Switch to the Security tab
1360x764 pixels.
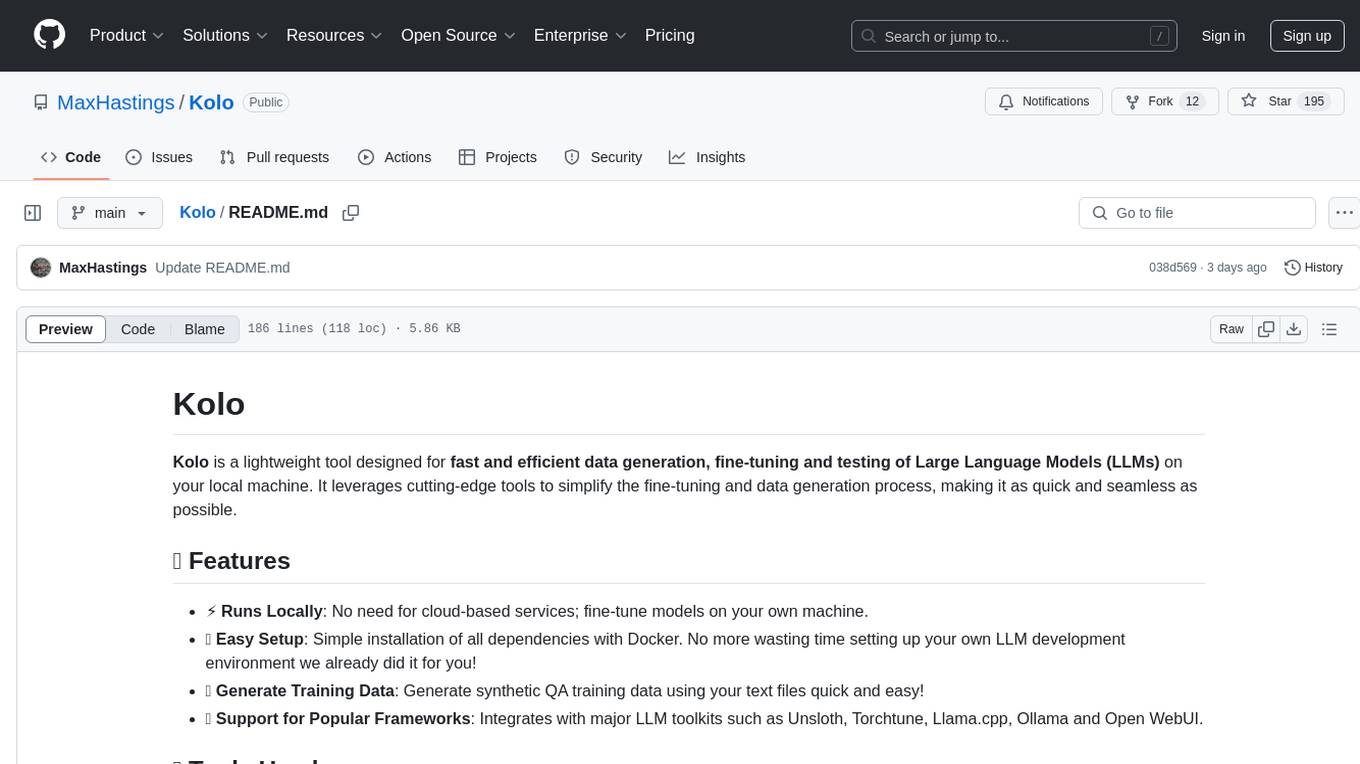tap(603, 157)
